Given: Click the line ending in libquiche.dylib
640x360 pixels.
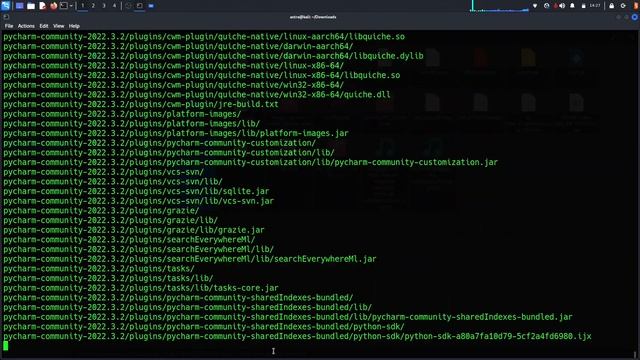Looking at the screenshot, I should 213,56.
